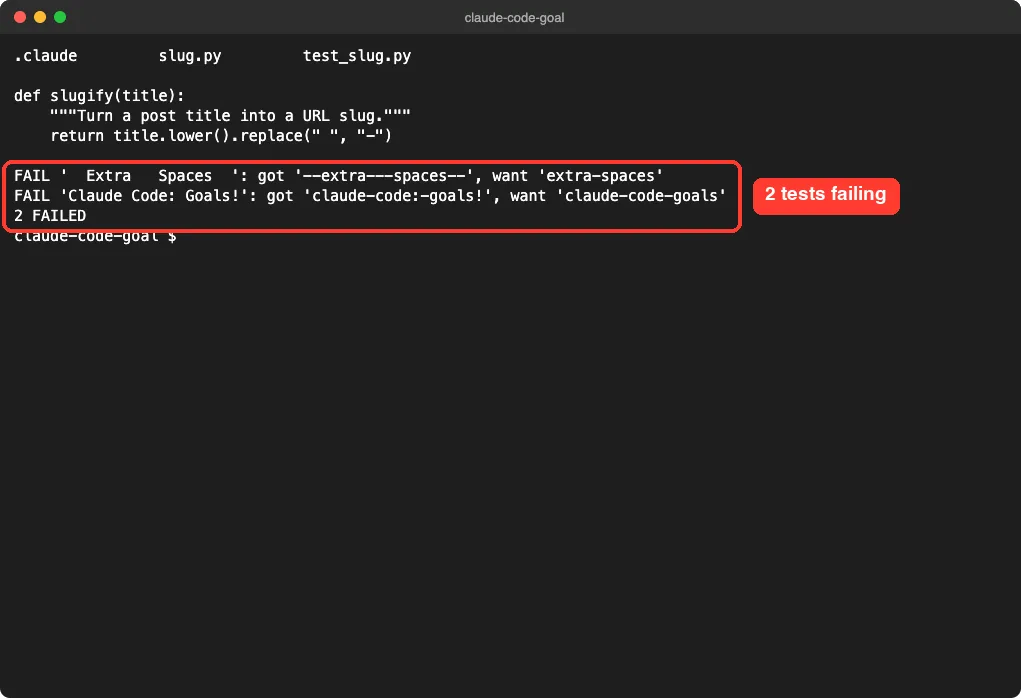Click the 'def slugify(title):' line
The image size is (1021, 698).
coord(99,96)
